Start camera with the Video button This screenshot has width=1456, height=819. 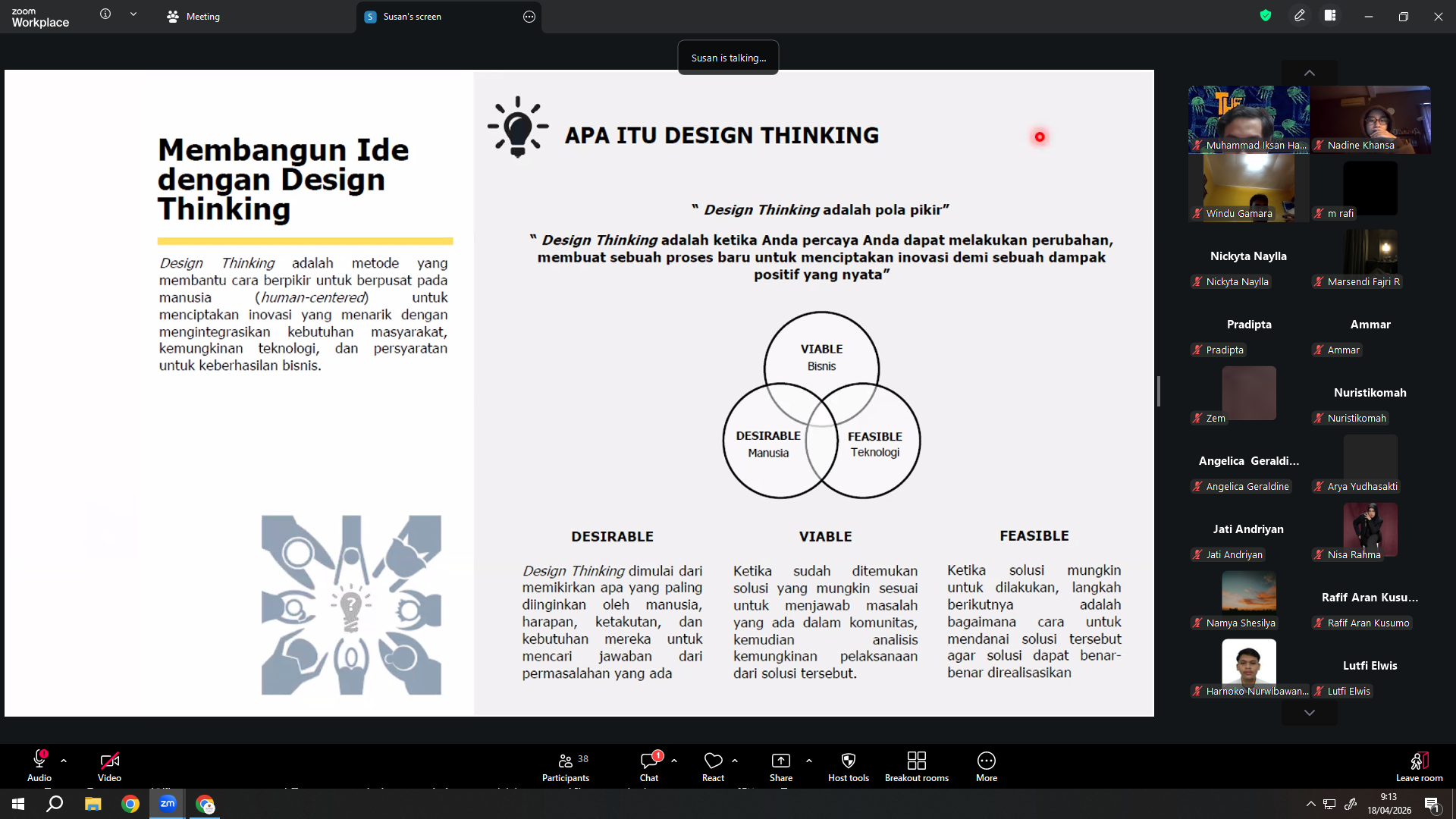tap(109, 766)
